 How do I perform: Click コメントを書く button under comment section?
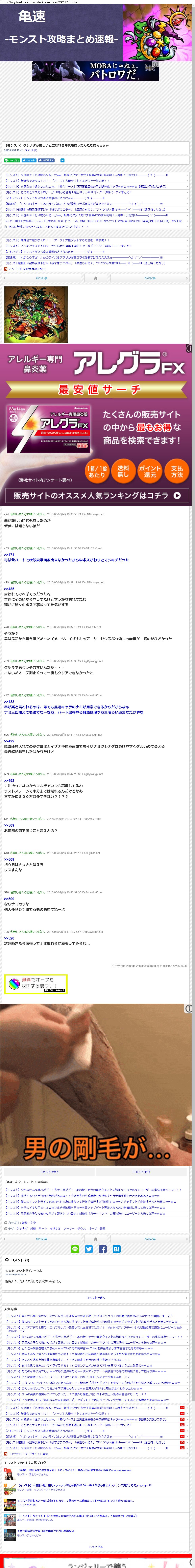pos(96,1298)
